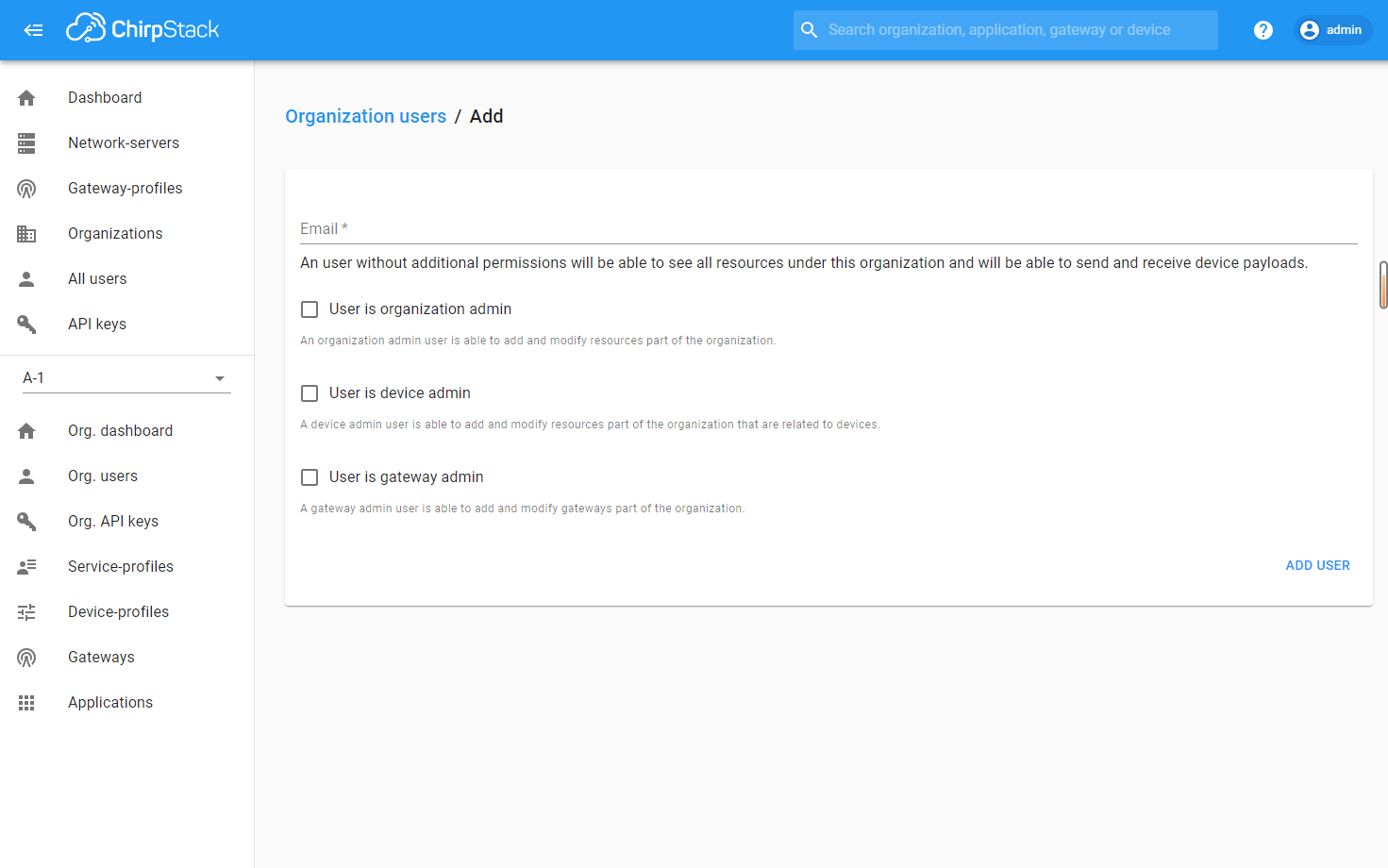This screenshot has height=868, width=1388.
Task: Click the Organizations building icon
Action: (x=26, y=234)
